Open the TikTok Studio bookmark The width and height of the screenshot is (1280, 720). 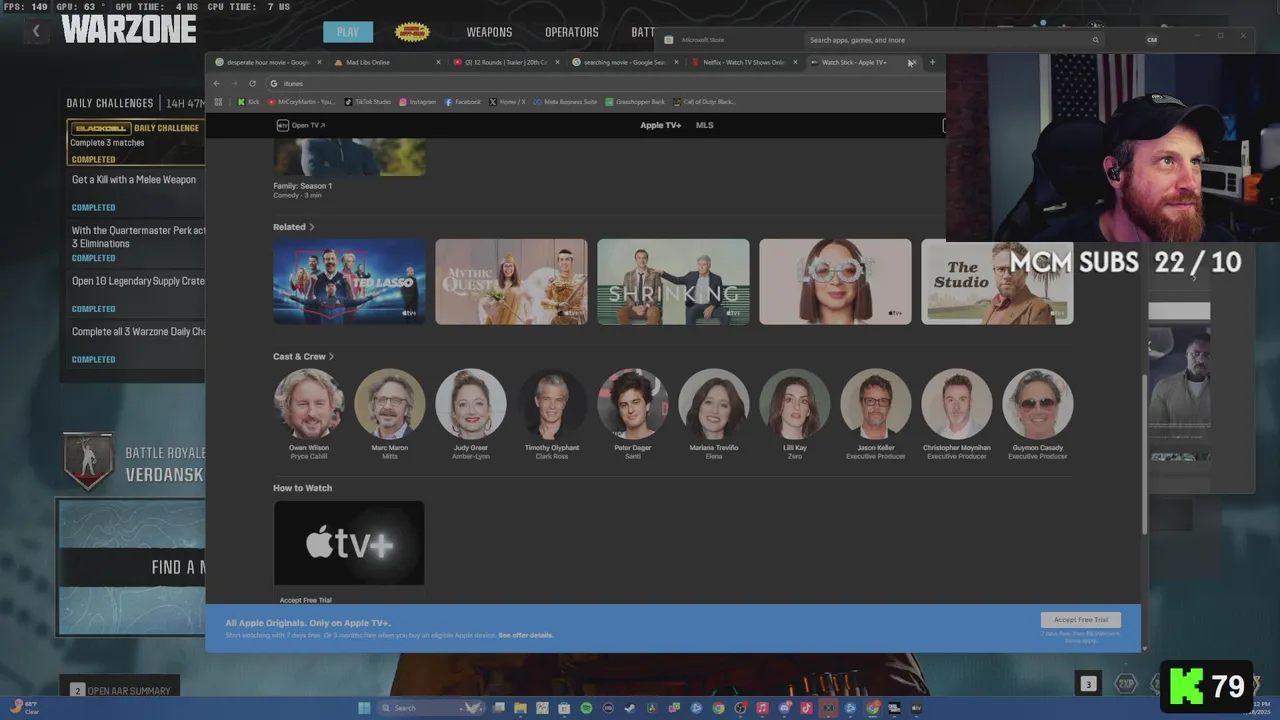coord(368,102)
